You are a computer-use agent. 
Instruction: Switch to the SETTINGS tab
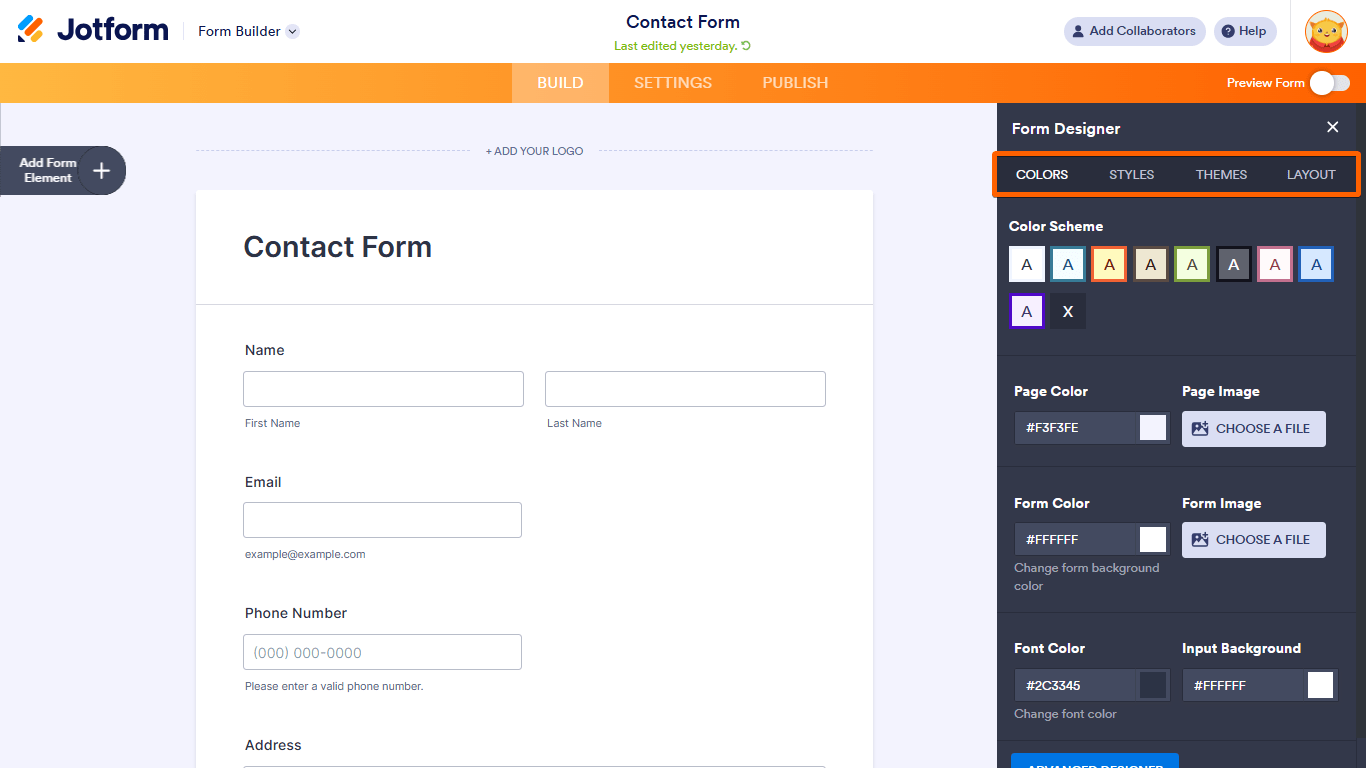672,83
